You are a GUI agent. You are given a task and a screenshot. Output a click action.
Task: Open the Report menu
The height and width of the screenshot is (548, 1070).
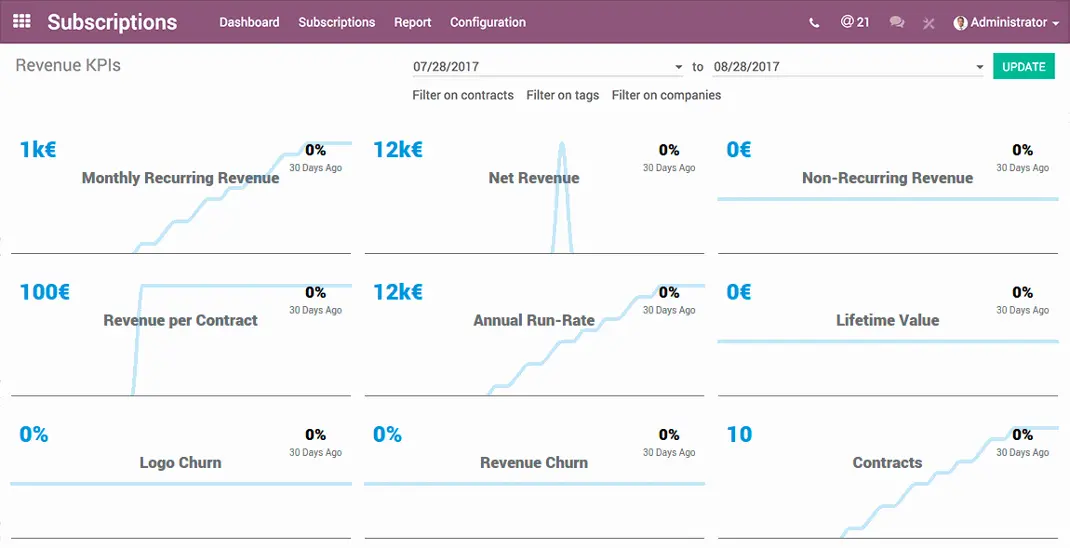[x=412, y=22]
